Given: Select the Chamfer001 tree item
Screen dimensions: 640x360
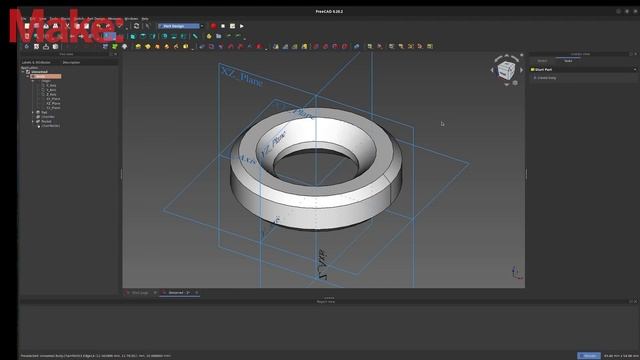Looking at the screenshot, I should pyautogui.click(x=51, y=126).
